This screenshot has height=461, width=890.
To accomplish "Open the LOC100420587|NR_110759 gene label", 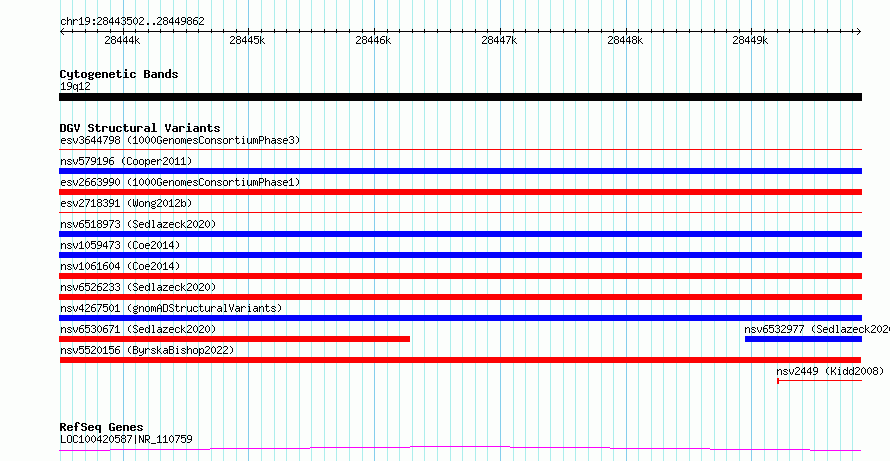I will (126, 439).
